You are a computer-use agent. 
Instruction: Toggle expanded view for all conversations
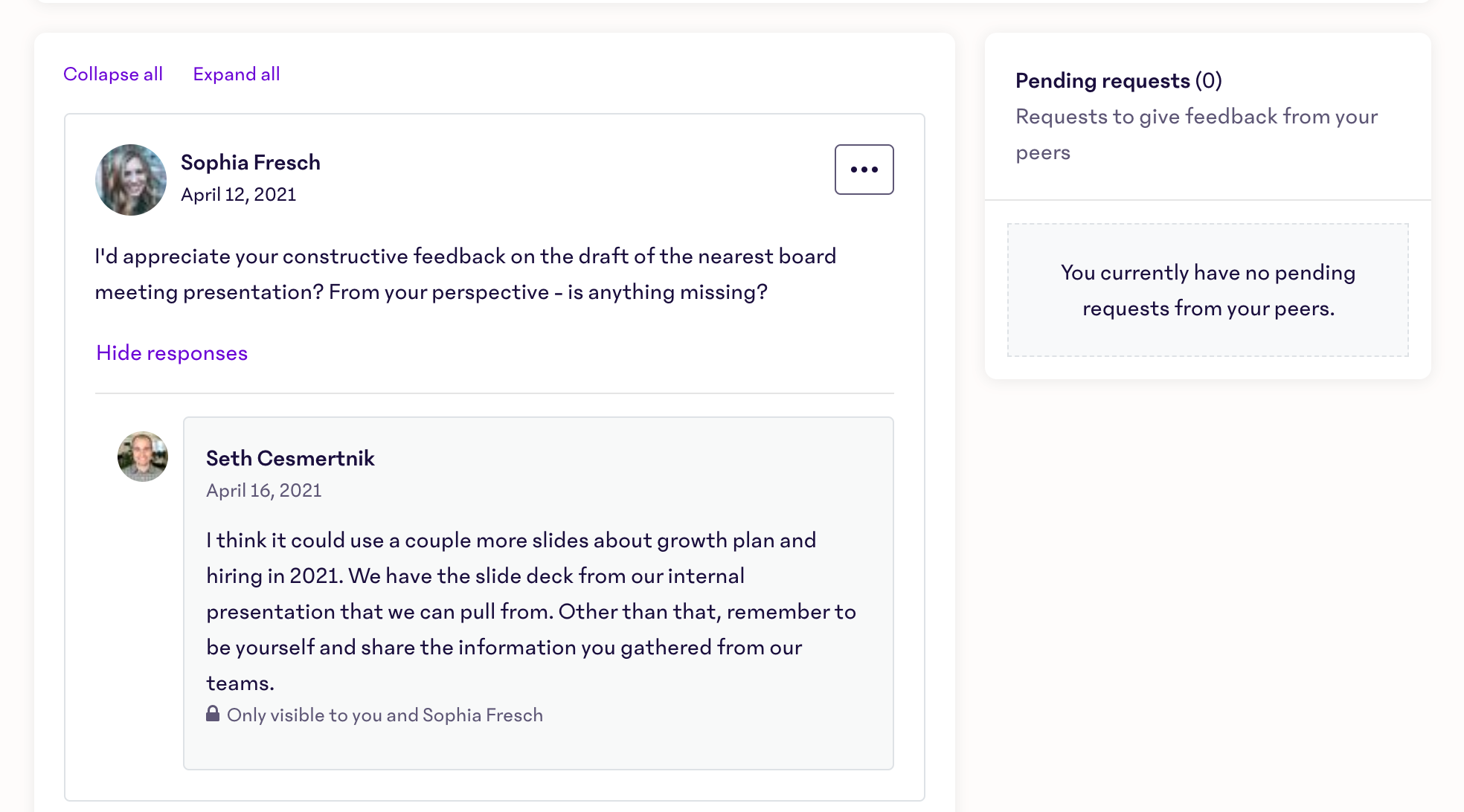pos(237,74)
